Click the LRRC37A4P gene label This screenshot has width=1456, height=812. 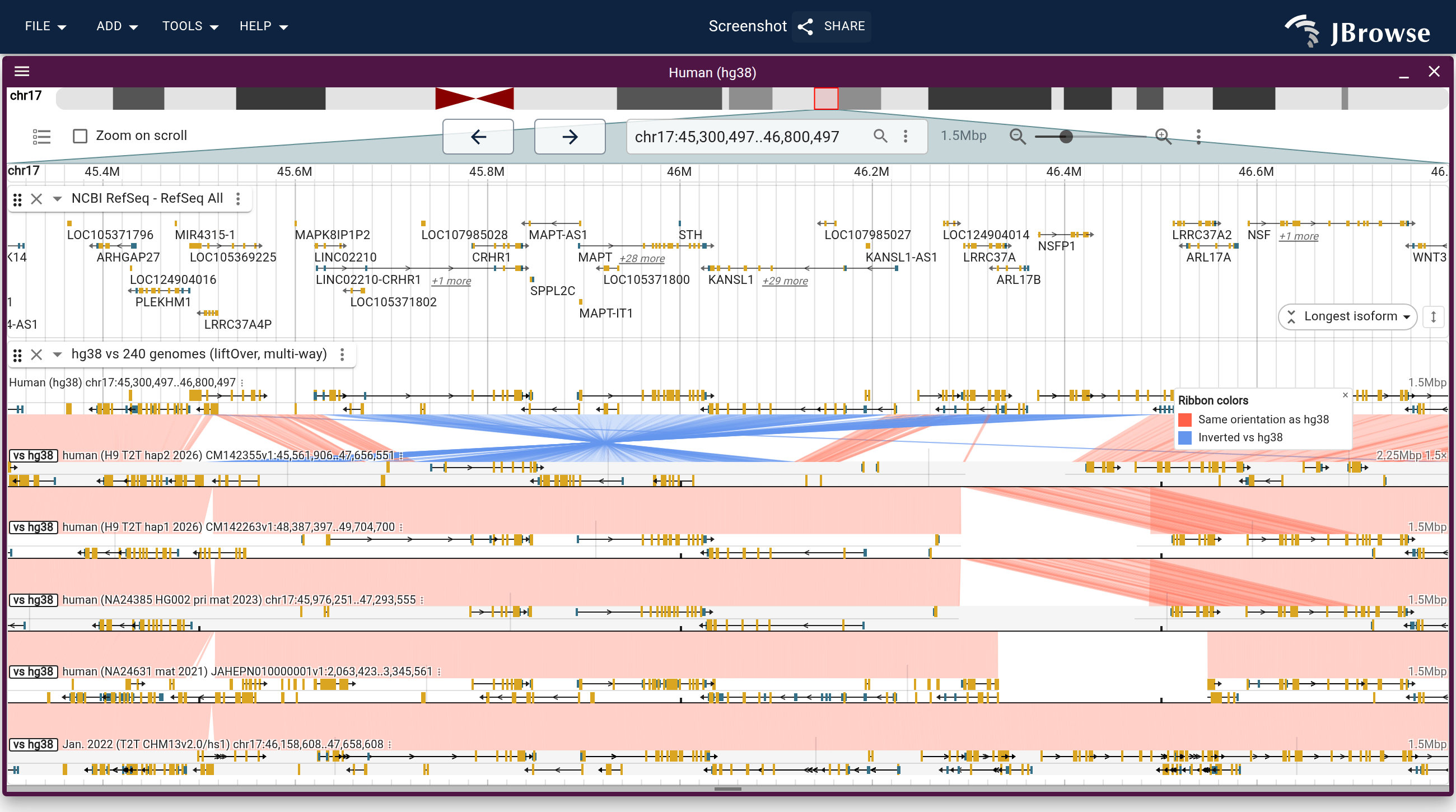point(238,324)
